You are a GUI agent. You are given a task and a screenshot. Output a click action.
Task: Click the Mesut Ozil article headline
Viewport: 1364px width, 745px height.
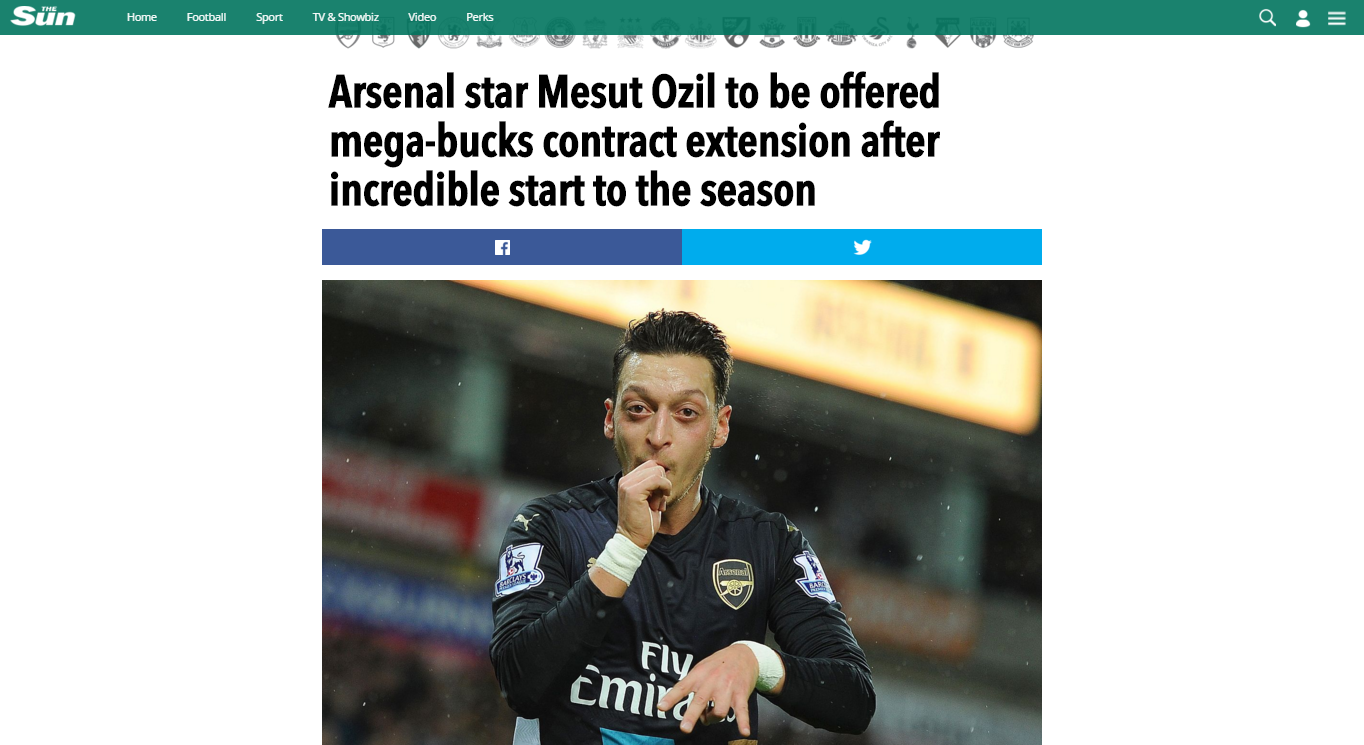(x=635, y=141)
